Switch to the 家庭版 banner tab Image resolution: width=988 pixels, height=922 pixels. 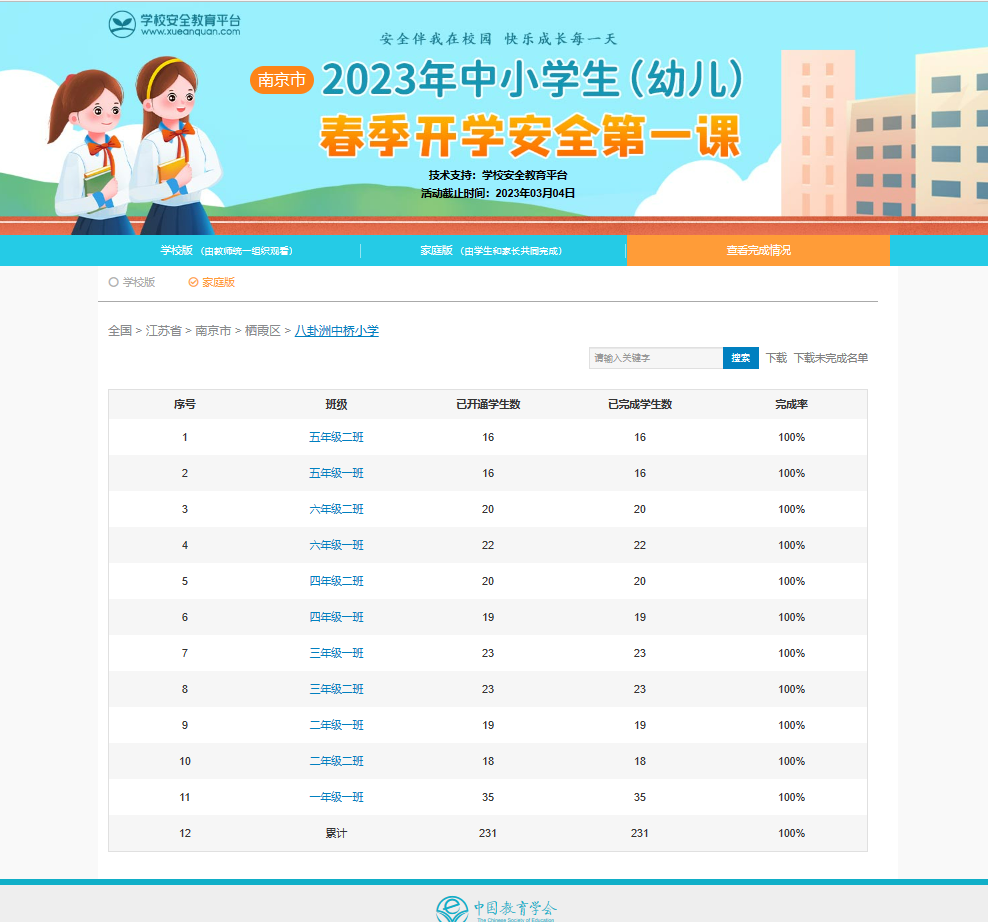[x=491, y=251]
